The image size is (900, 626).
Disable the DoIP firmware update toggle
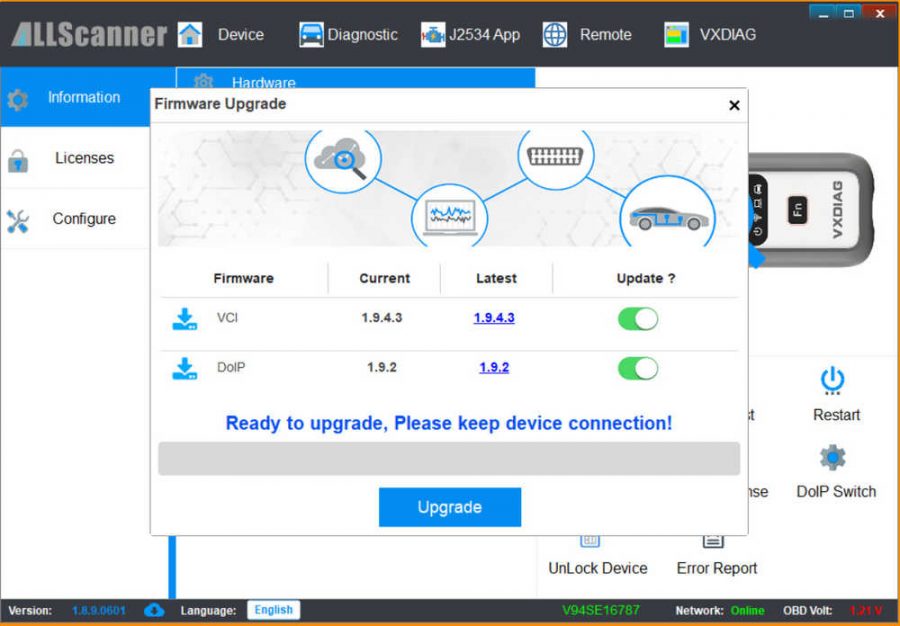638,368
